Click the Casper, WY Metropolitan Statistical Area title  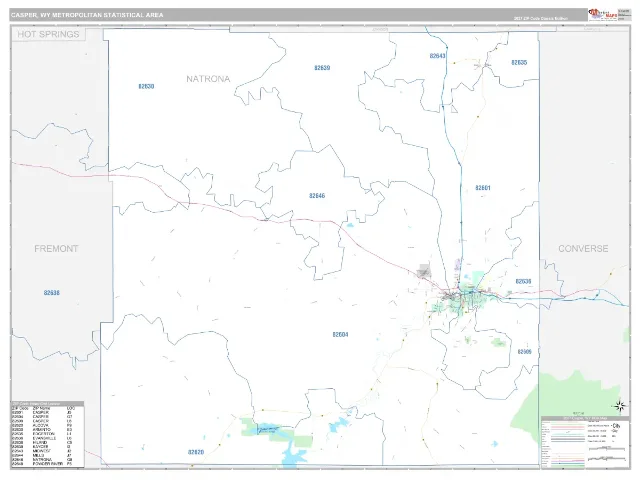coord(87,15)
